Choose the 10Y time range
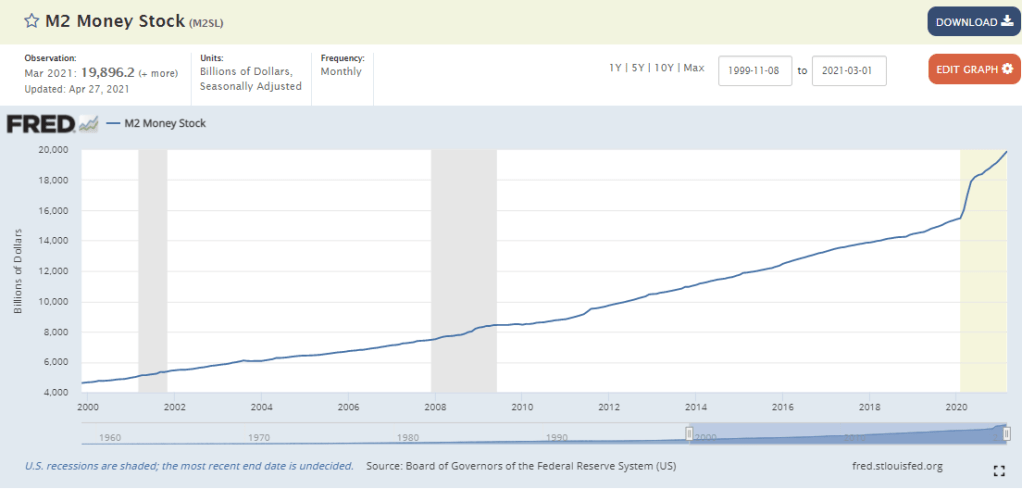 (664, 68)
